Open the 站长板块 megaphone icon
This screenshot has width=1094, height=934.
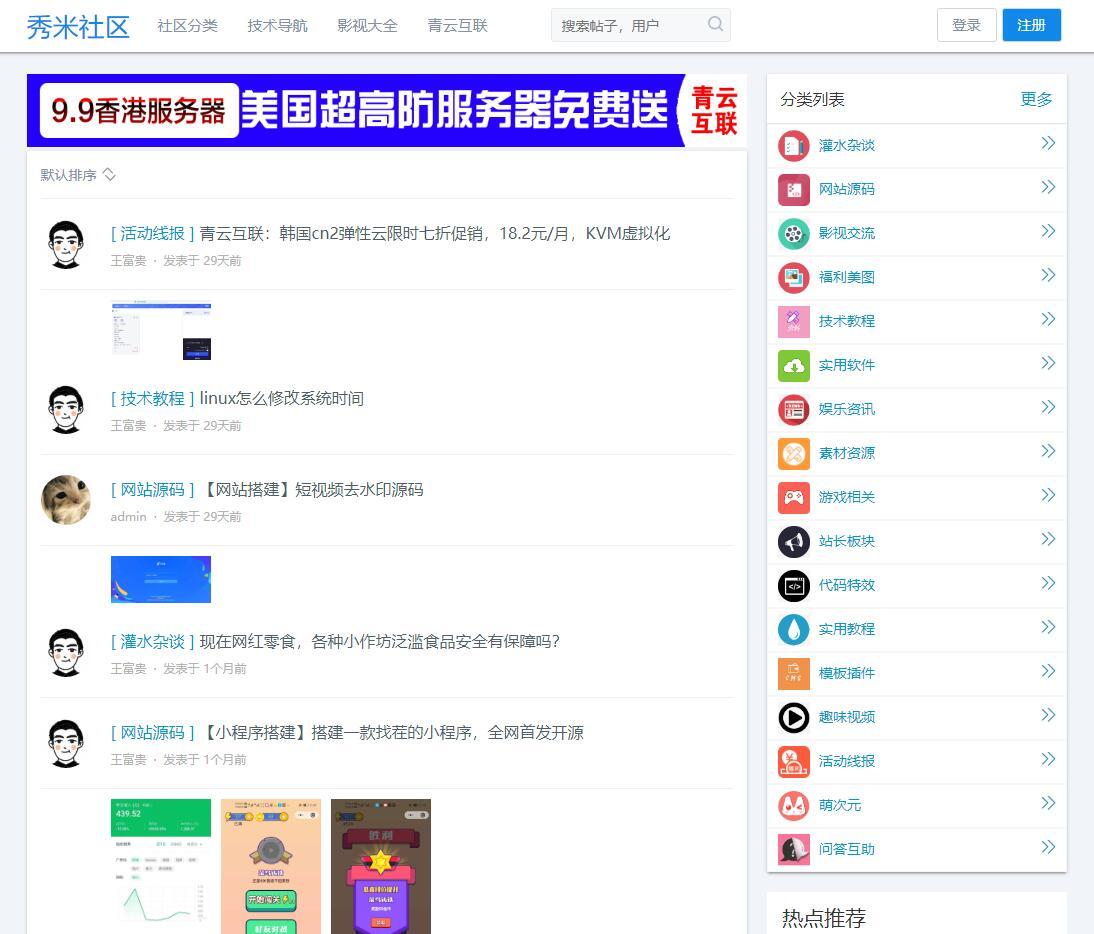pos(793,542)
